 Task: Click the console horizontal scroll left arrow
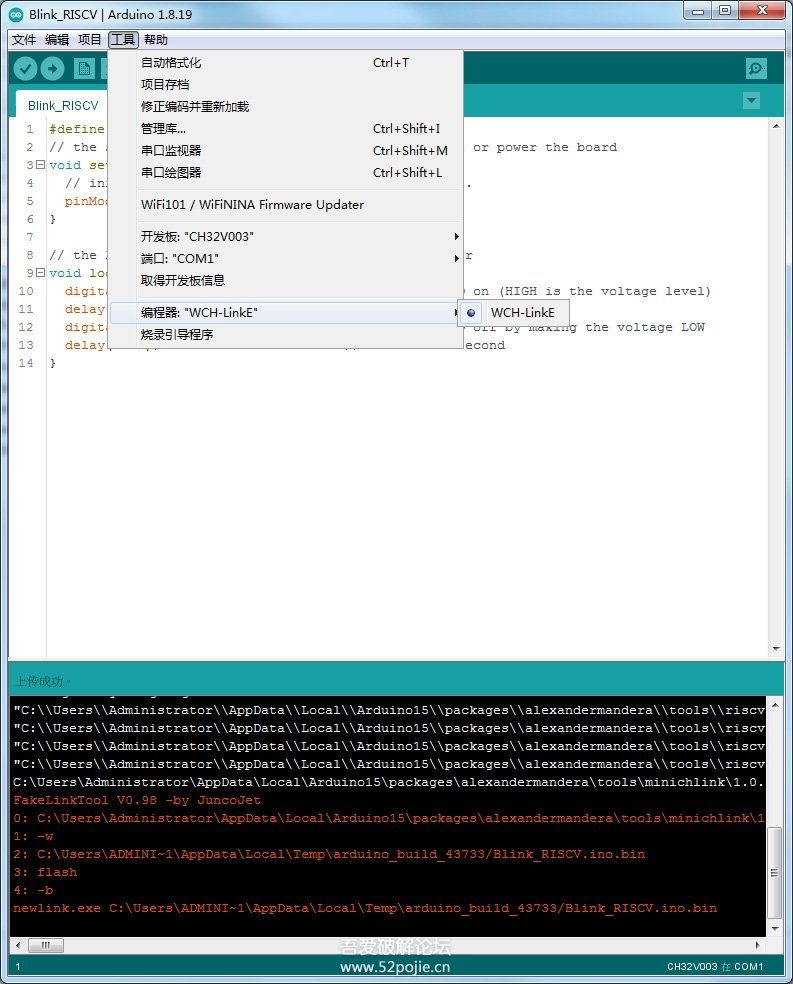[18, 944]
